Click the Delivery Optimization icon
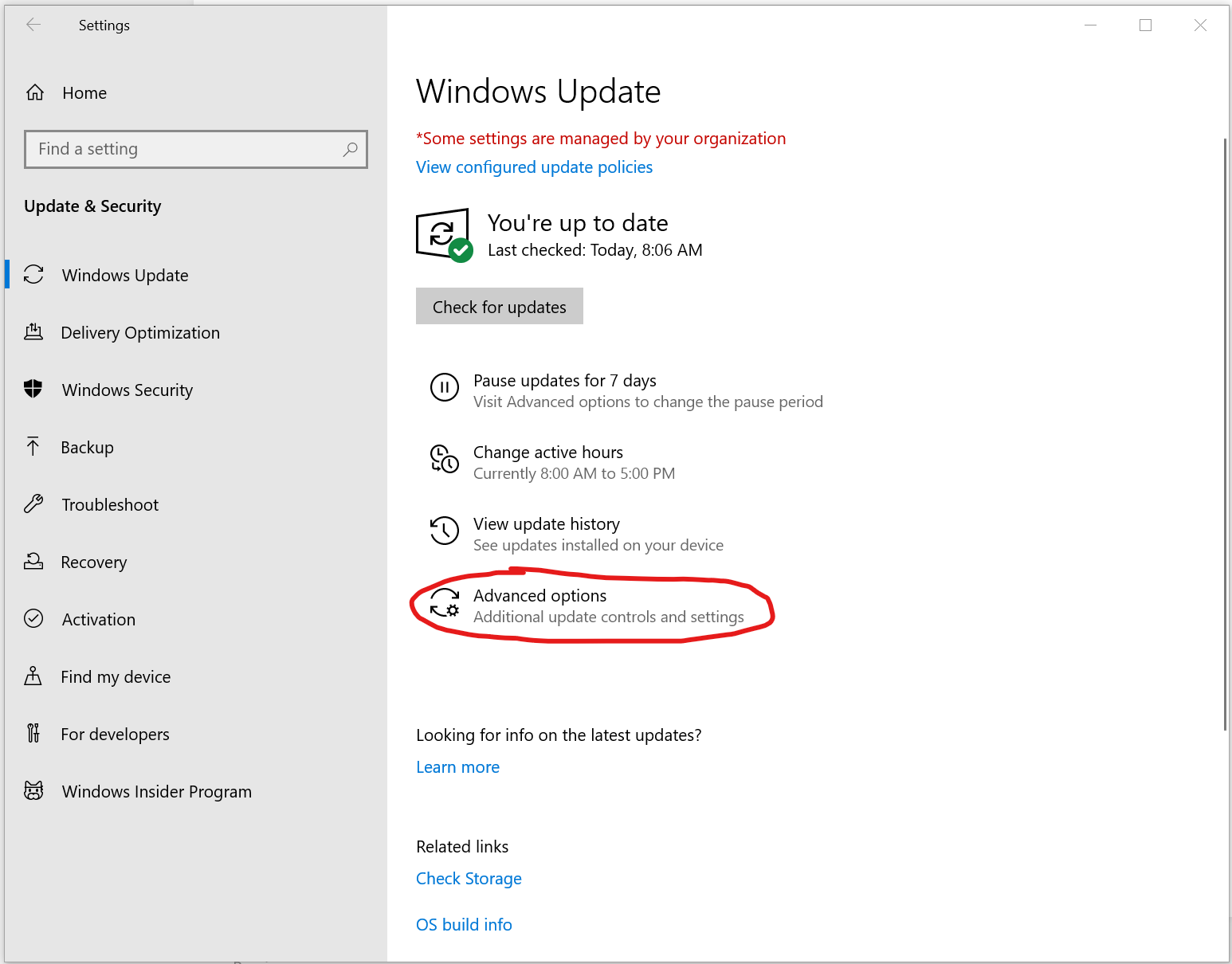This screenshot has height=964, width=1232. pos(33,332)
